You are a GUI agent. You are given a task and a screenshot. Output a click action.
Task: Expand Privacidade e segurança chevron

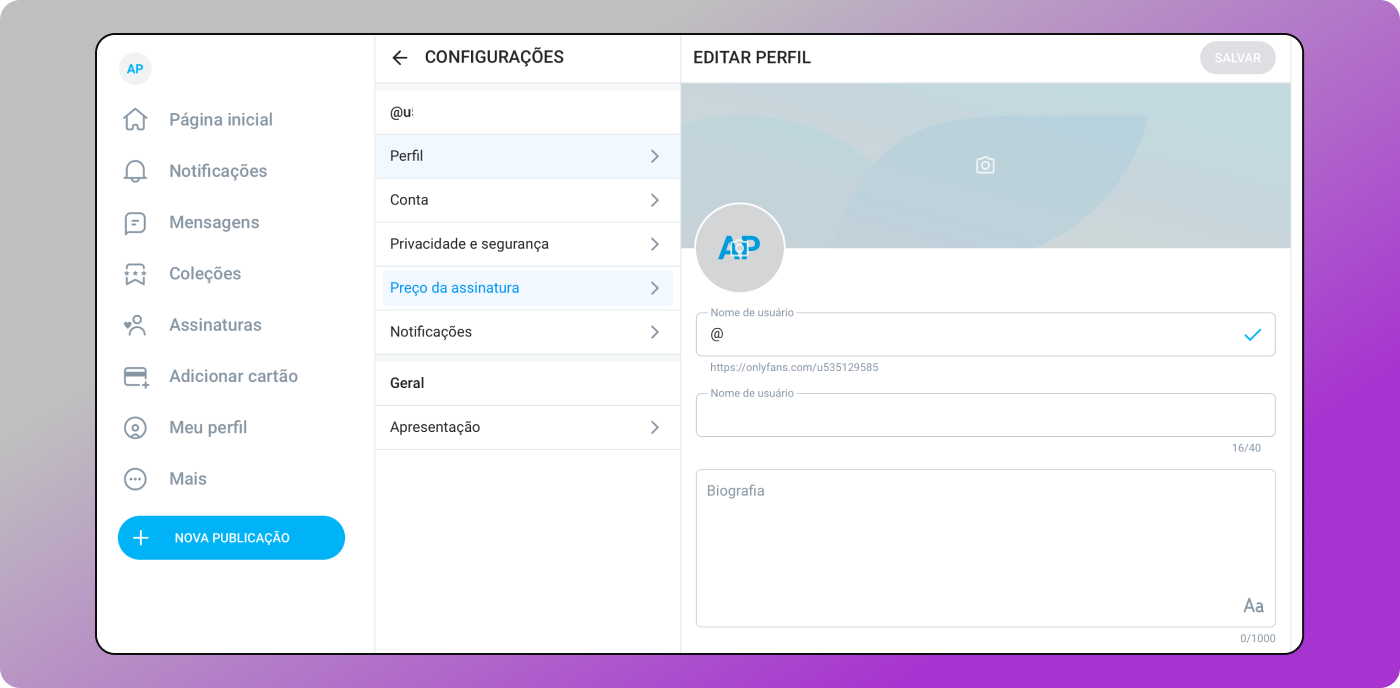(655, 244)
